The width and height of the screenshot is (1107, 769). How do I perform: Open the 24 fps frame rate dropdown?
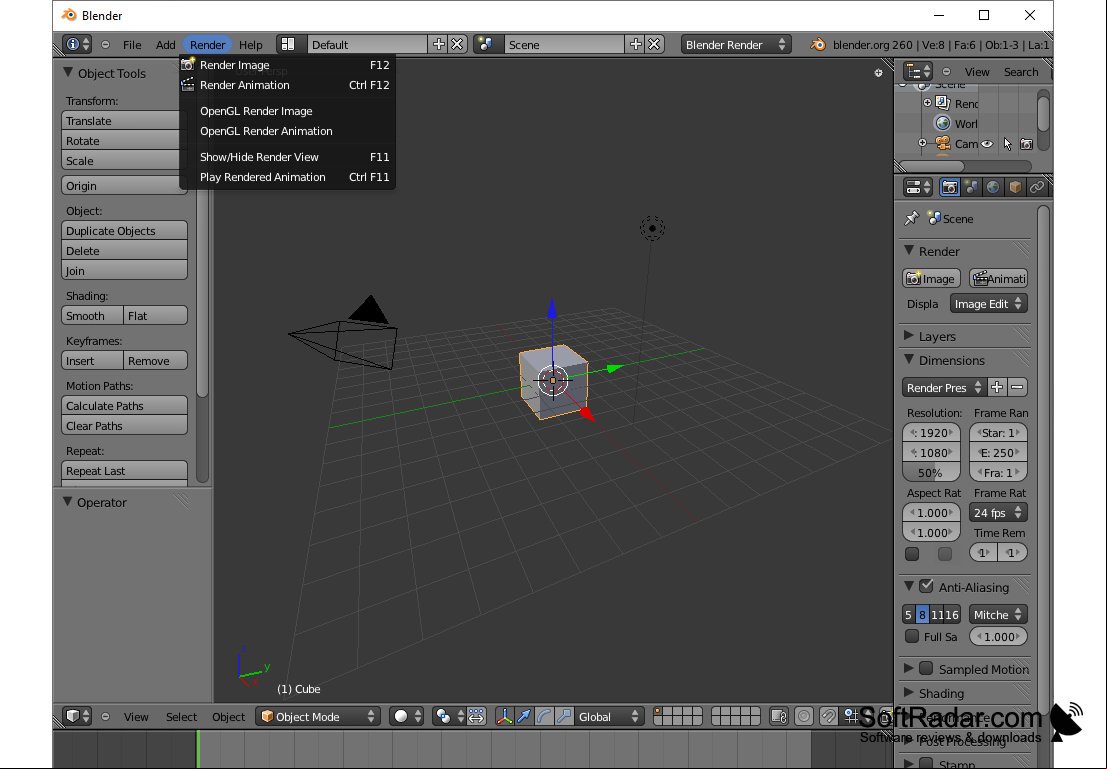998,513
